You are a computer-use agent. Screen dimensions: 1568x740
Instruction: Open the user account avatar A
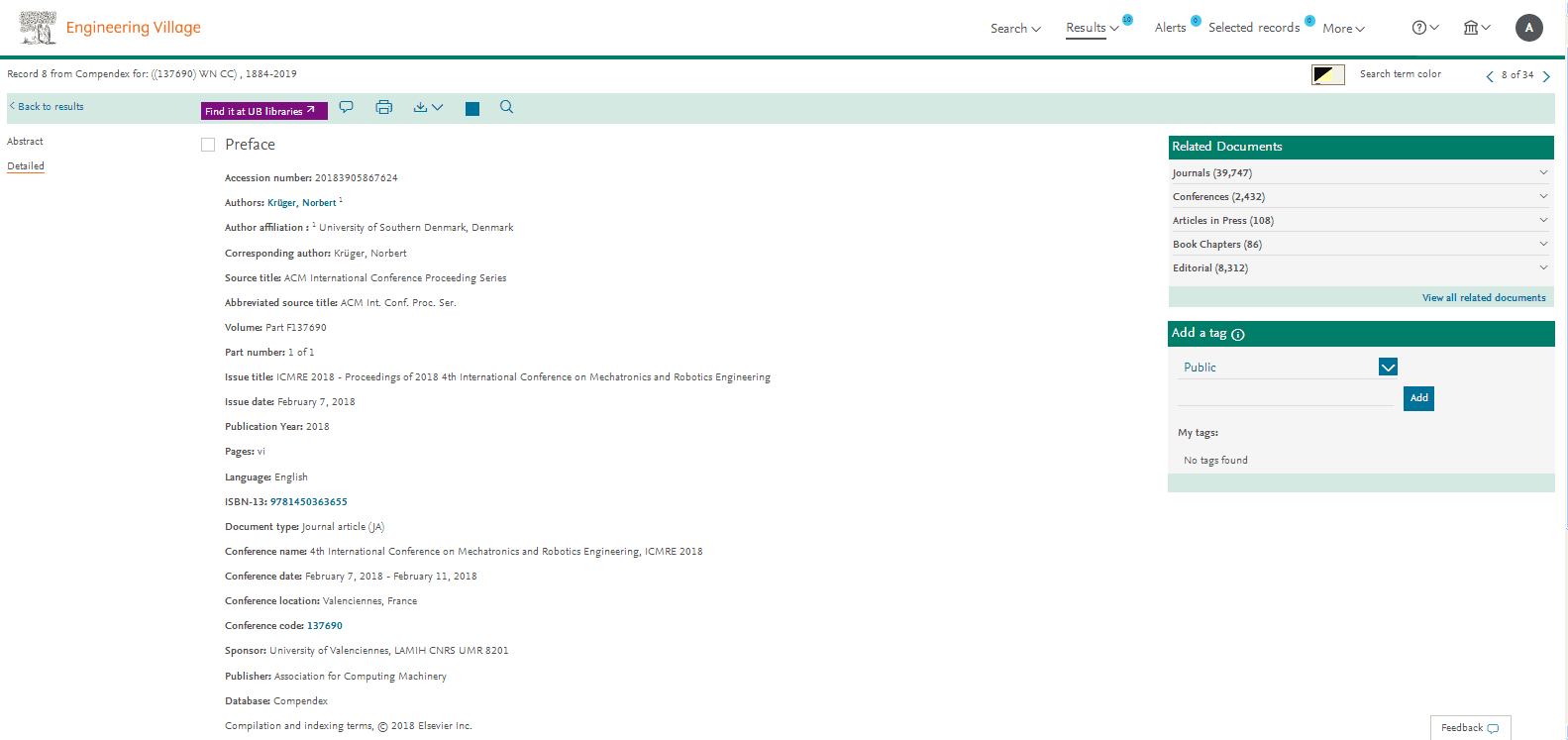pos(1529,28)
